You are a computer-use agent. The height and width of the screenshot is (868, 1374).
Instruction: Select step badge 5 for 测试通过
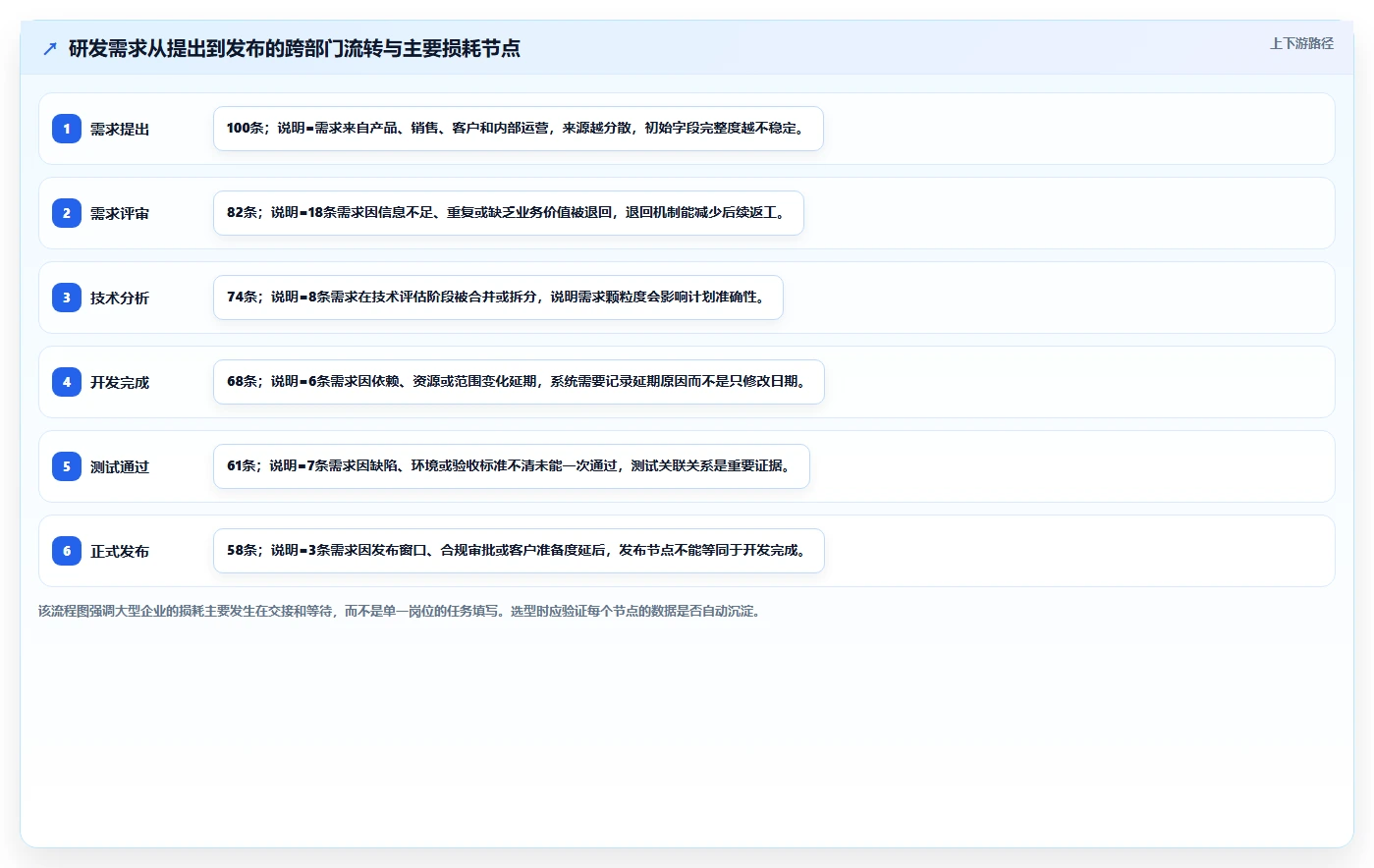(x=67, y=466)
